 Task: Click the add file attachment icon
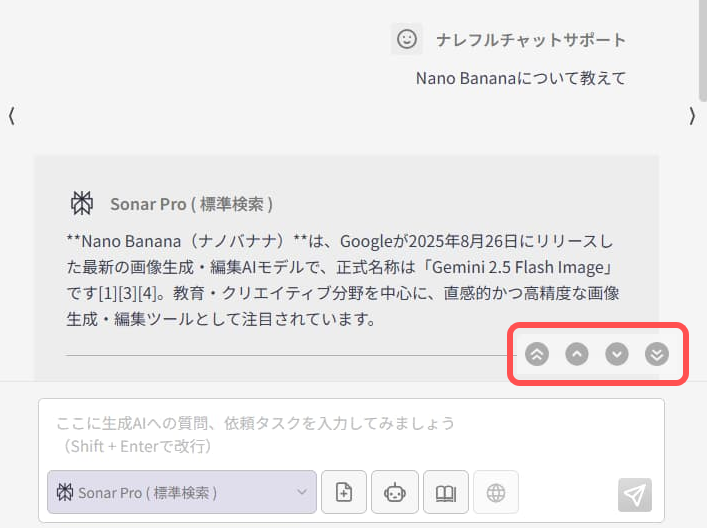344,492
